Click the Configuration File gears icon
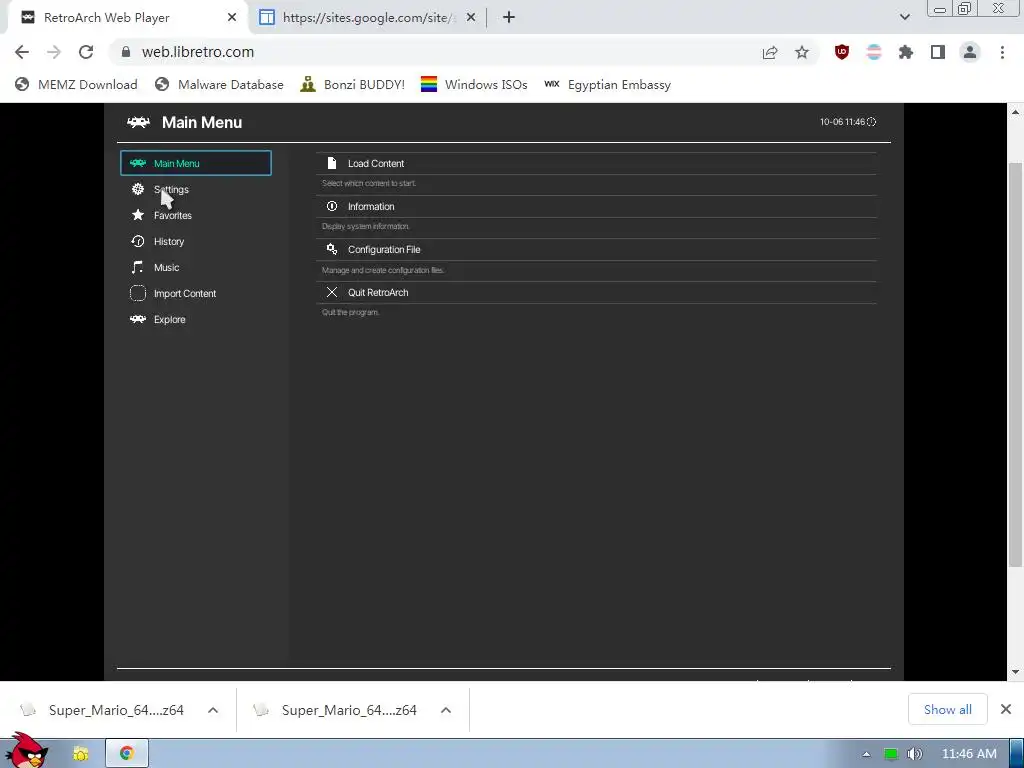 pos(332,249)
